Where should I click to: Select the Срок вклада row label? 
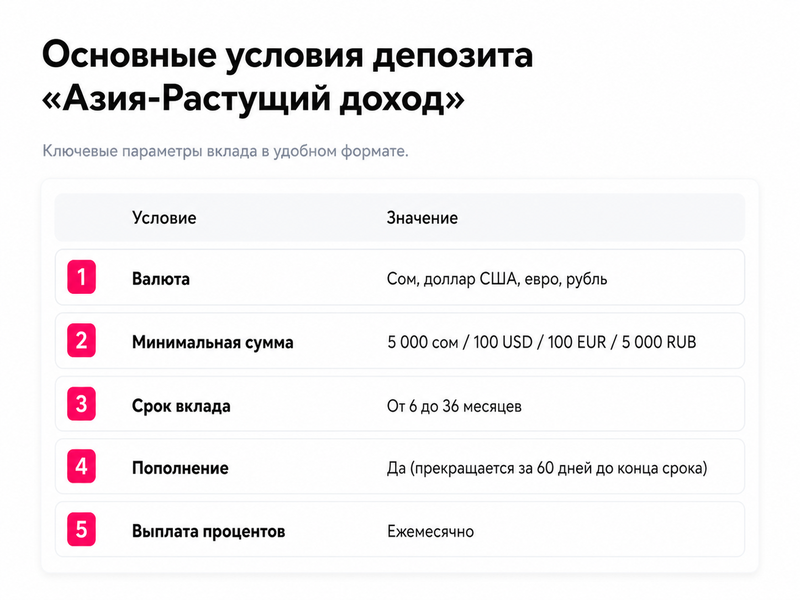coord(181,406)
